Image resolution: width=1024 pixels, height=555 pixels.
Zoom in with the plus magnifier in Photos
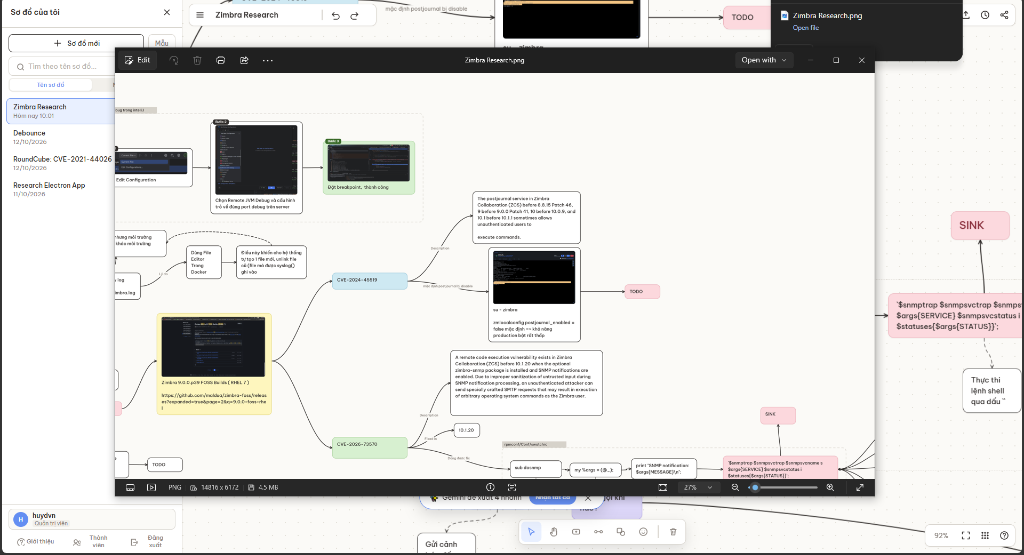point(830,487)
